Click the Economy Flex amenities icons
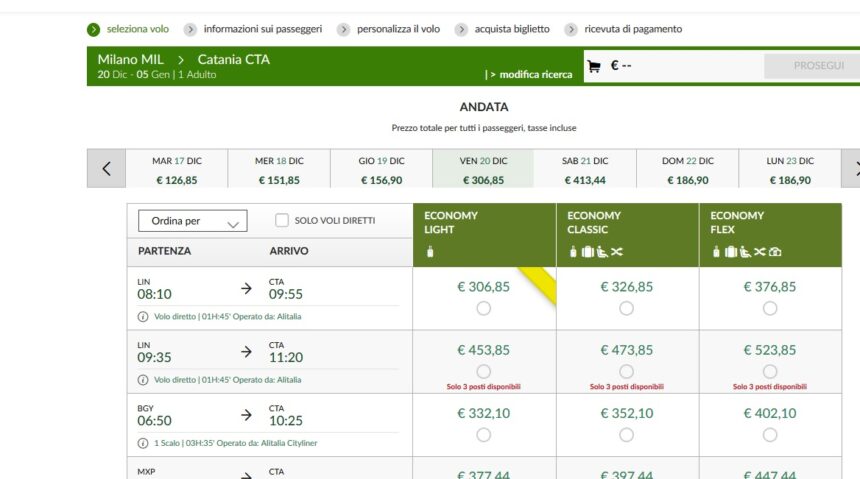The image size is (860, 479). (746, 252)
